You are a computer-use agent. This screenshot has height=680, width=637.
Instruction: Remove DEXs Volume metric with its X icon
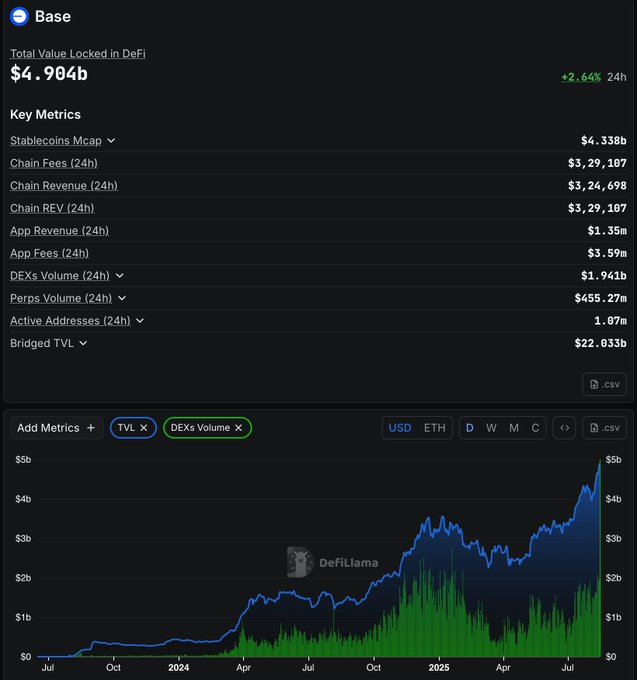238,428
